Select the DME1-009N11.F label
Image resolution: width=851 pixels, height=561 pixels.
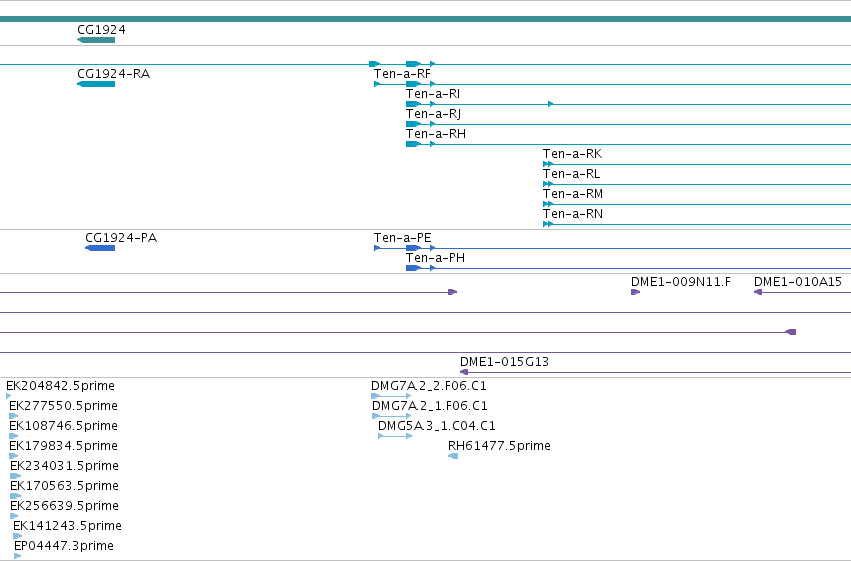681,282
